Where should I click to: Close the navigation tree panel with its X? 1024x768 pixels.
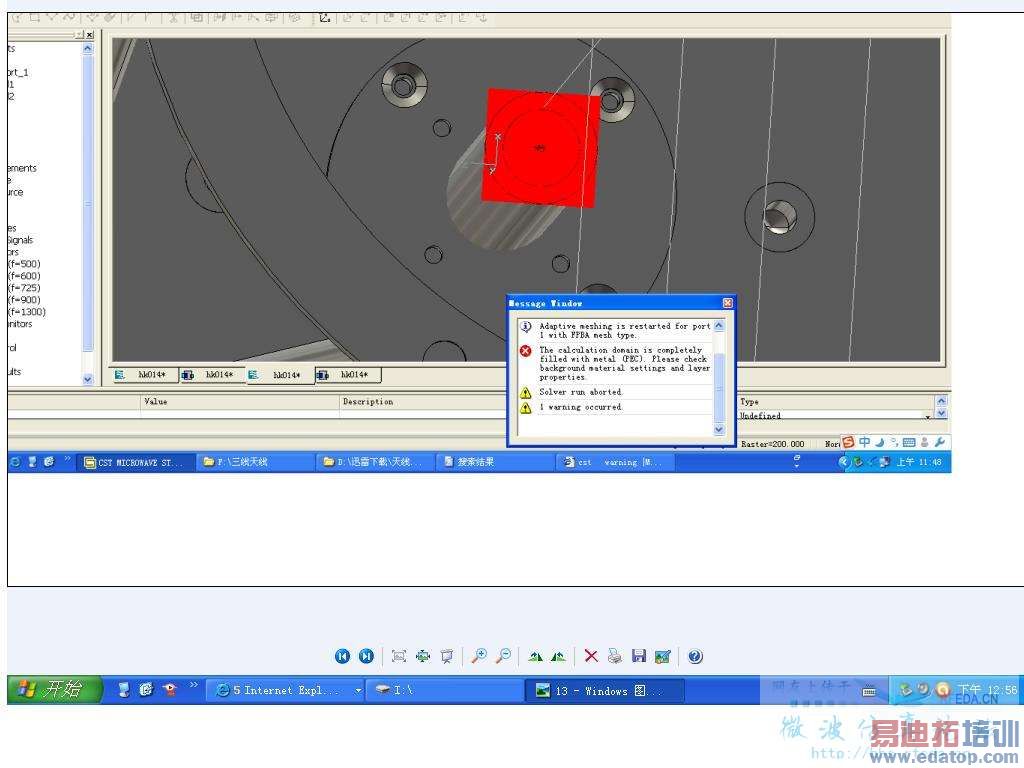click(x=89, y=35)
